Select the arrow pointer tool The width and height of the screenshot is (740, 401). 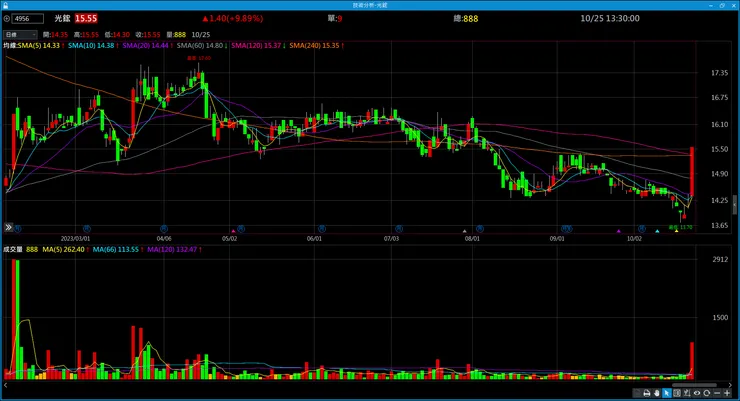(x=667, y=393)
